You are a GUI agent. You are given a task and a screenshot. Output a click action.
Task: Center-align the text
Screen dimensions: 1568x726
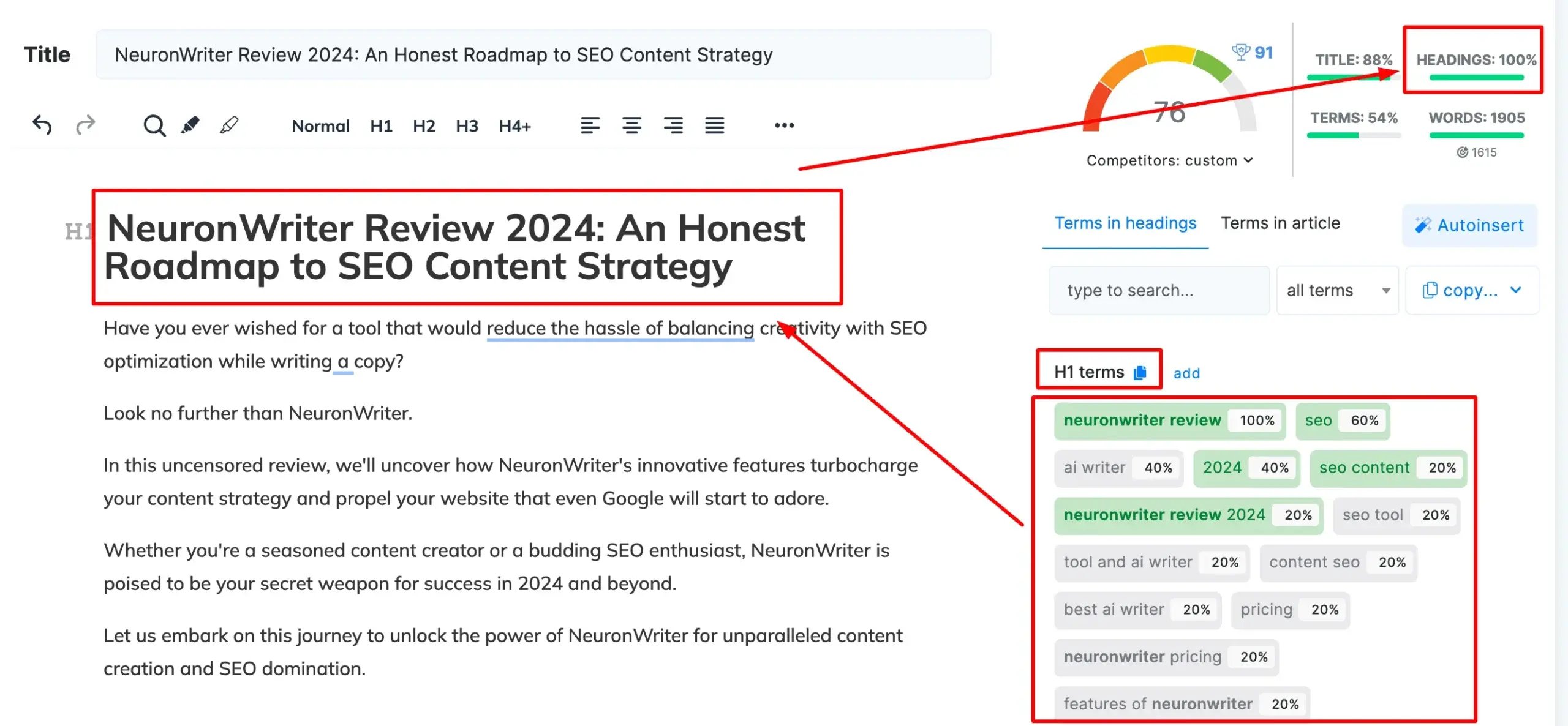coord(631,125)
